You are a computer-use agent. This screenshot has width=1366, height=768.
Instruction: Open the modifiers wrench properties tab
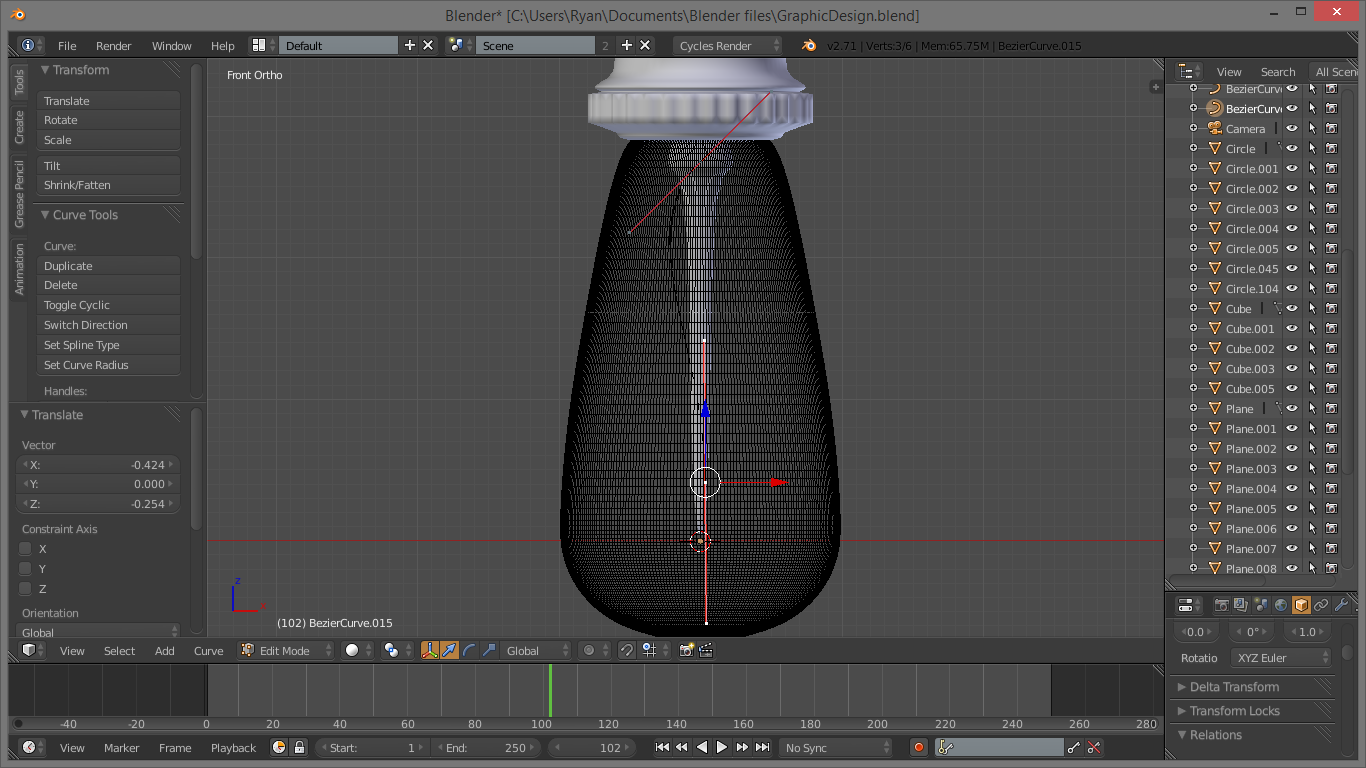1341,605
